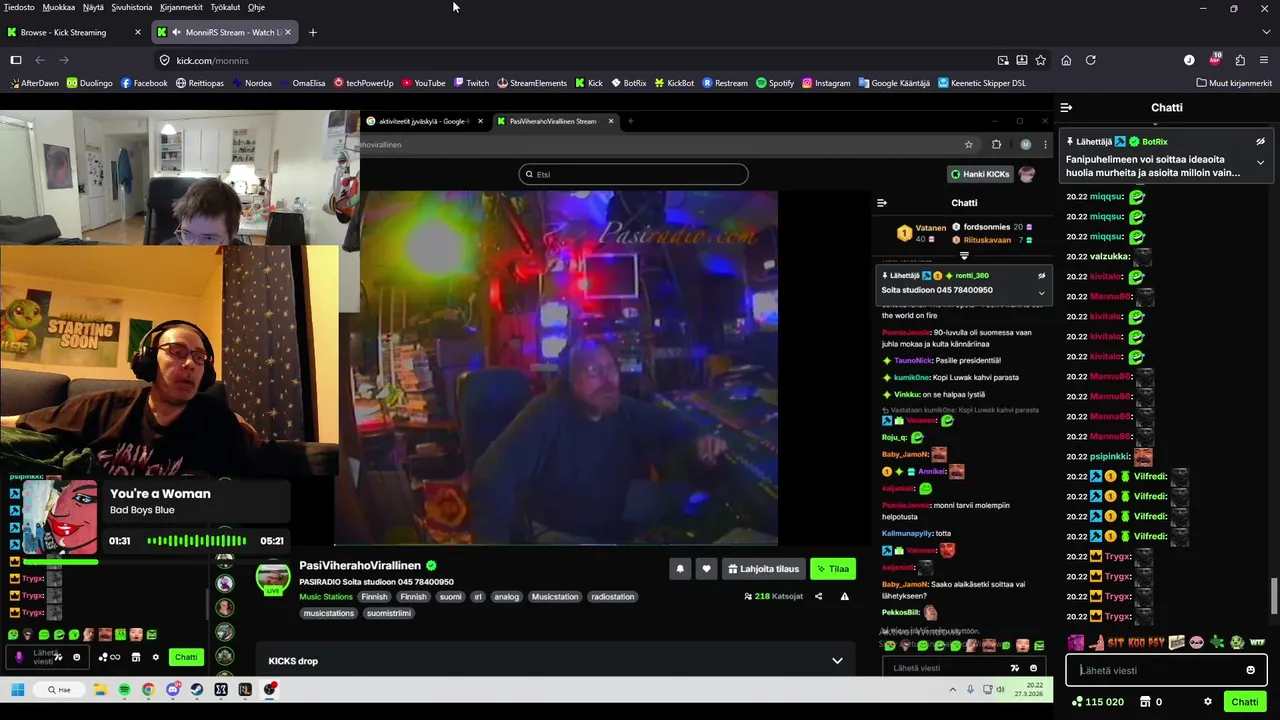Click the radiostation tag
The width and height of the screenshot is (1280, 720).
(x=612, y=597)
